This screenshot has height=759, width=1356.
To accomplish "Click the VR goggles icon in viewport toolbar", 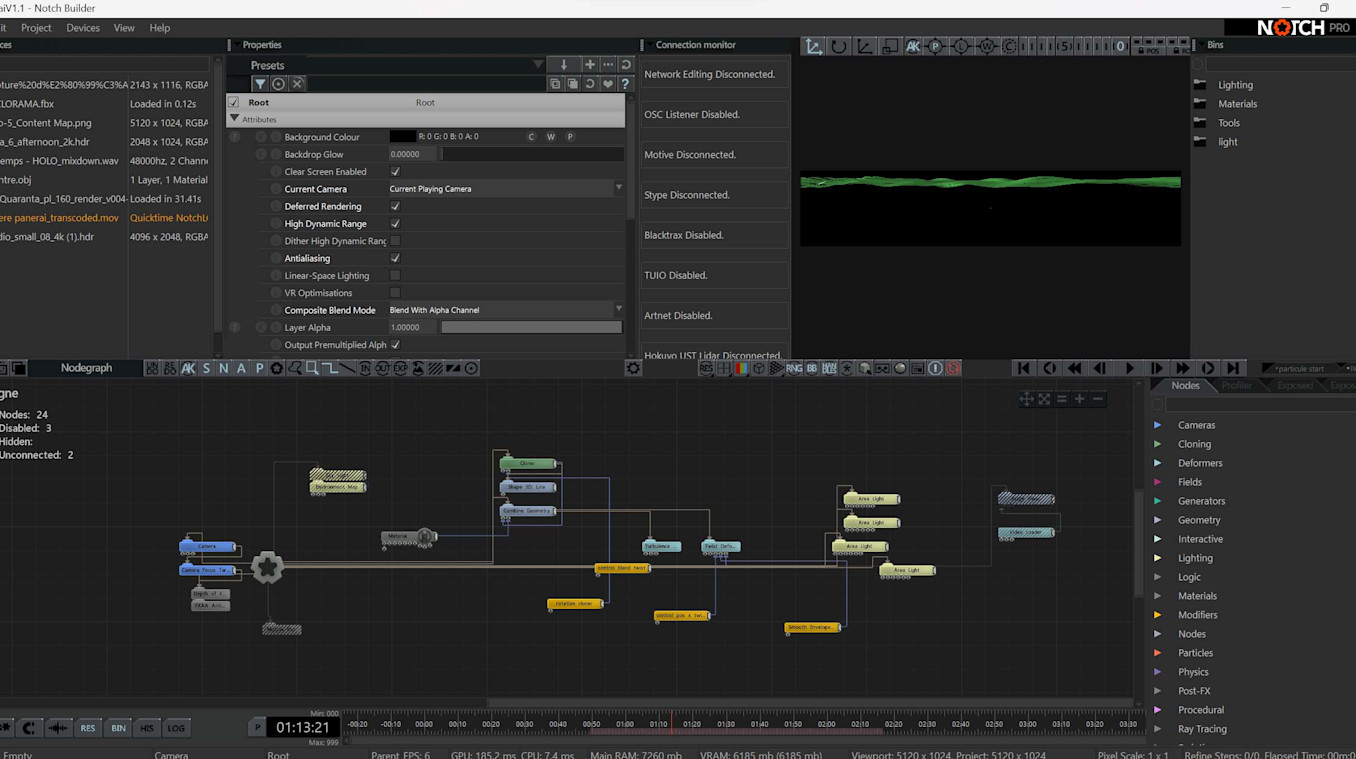I will click(882, 368).
